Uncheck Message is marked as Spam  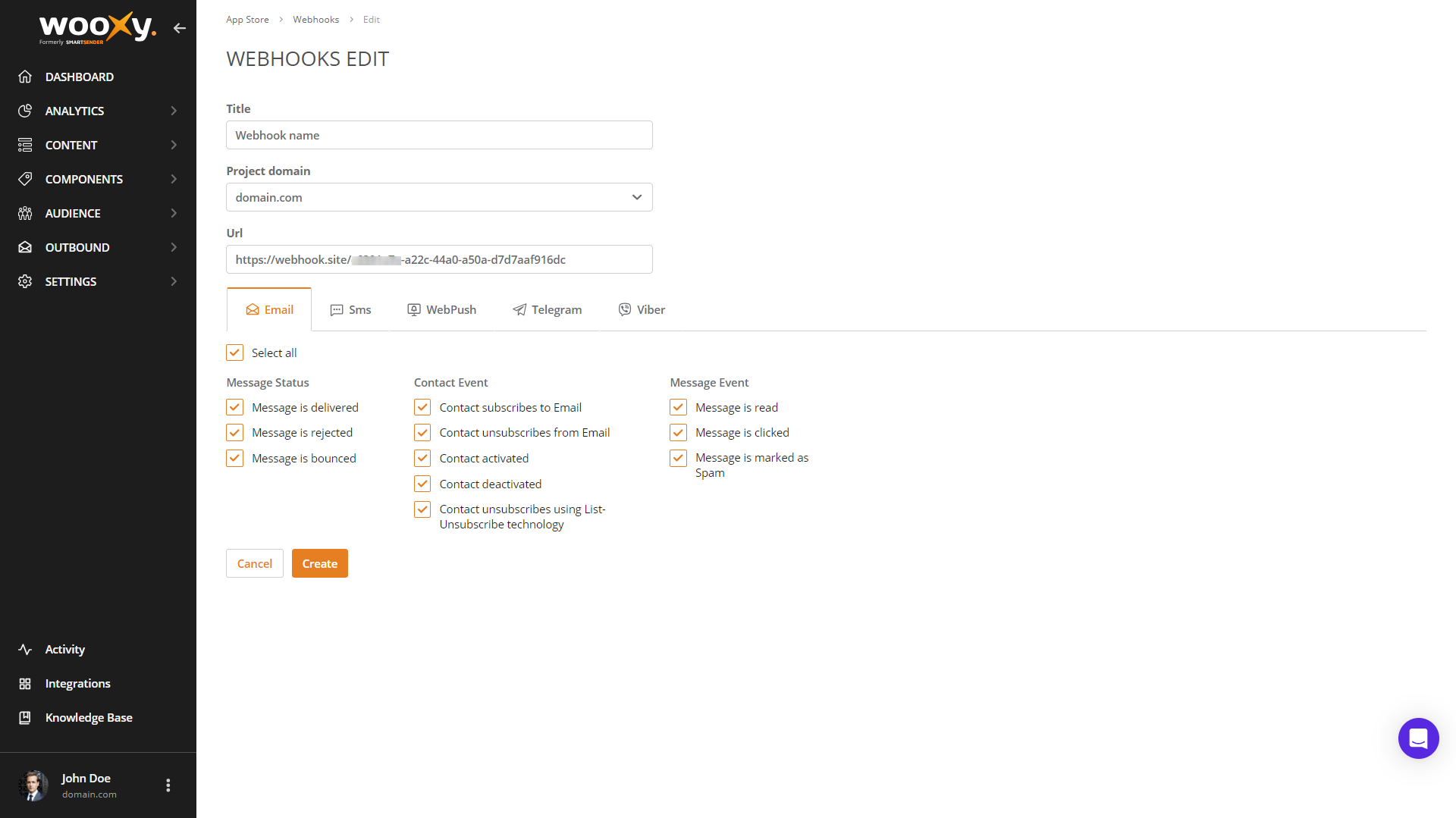[x=679, y=459]
